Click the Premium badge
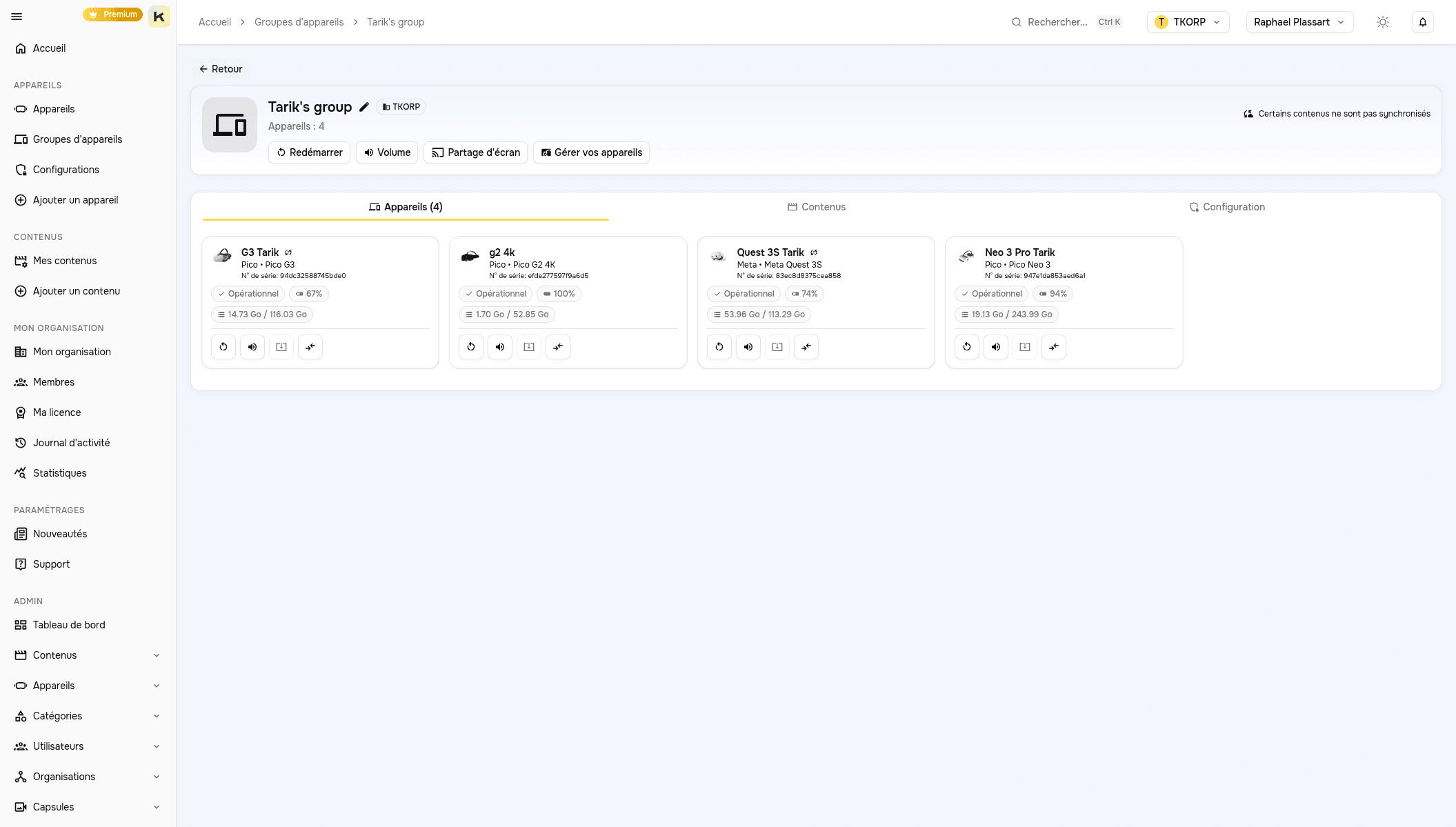The width and height of the screenshot is (1456, 827). click(x=112, y=14)
